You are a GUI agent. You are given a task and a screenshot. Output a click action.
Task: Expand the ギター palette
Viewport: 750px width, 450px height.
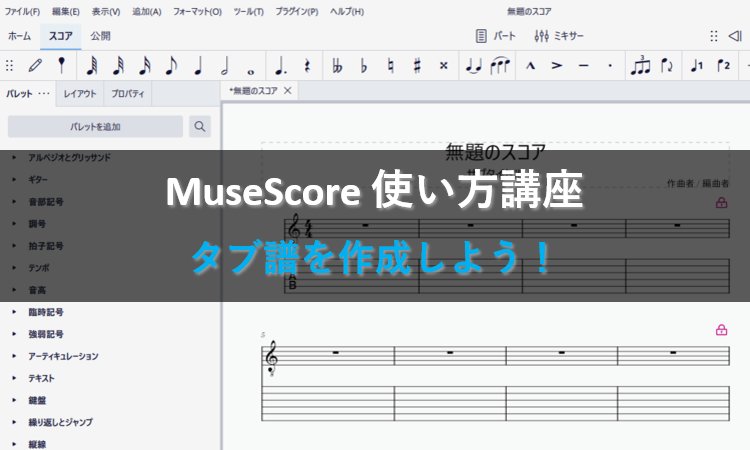(40, 179)
